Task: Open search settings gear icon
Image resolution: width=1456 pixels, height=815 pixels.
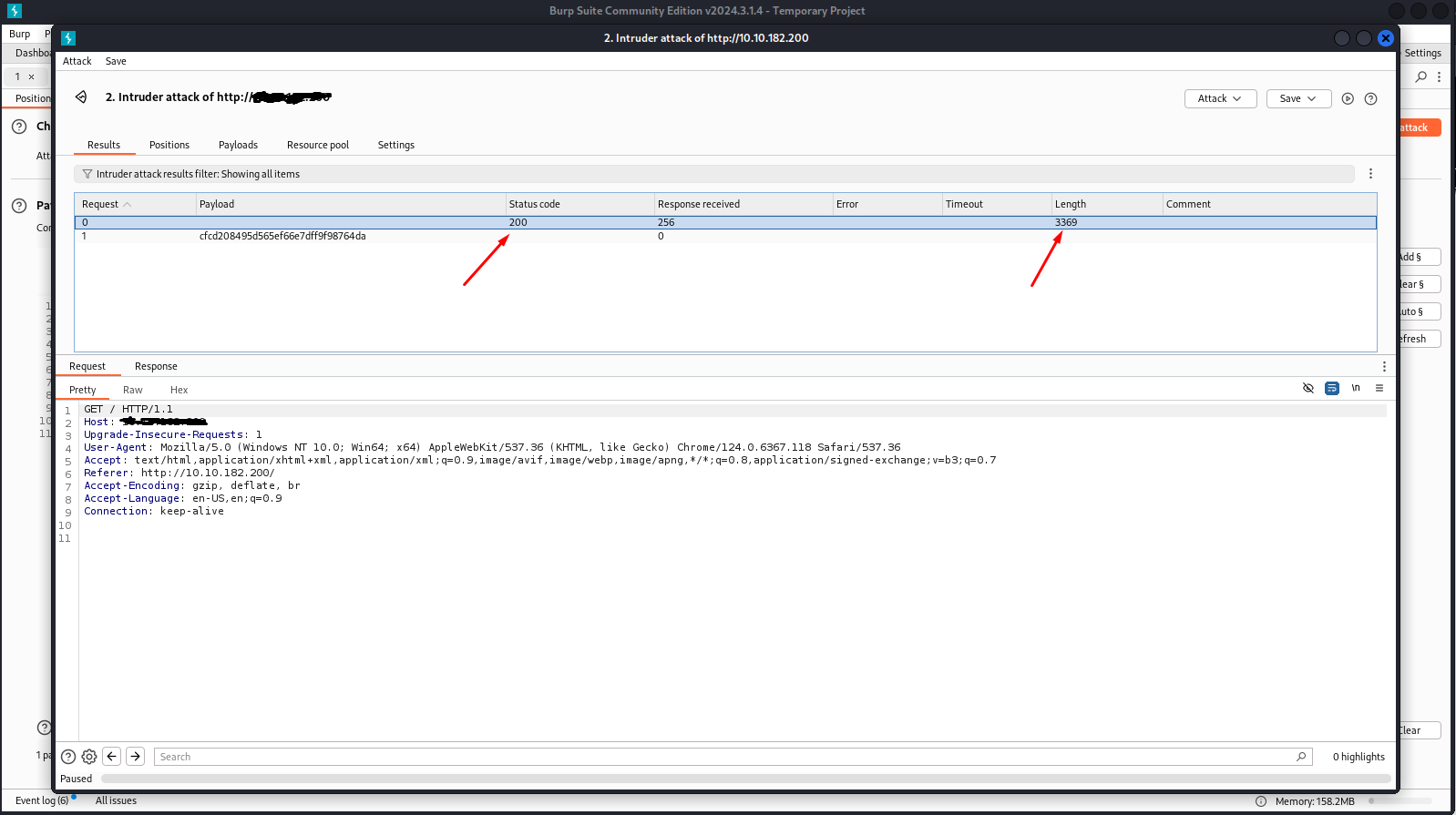Action: (89, 756)
